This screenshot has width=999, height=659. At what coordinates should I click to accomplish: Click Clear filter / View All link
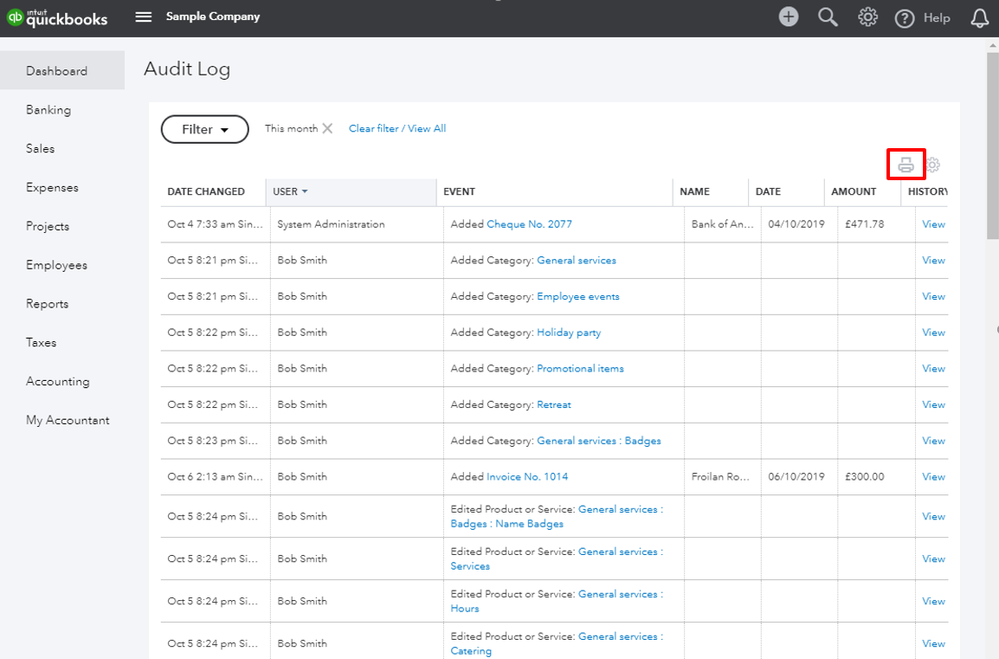(397, 129)
